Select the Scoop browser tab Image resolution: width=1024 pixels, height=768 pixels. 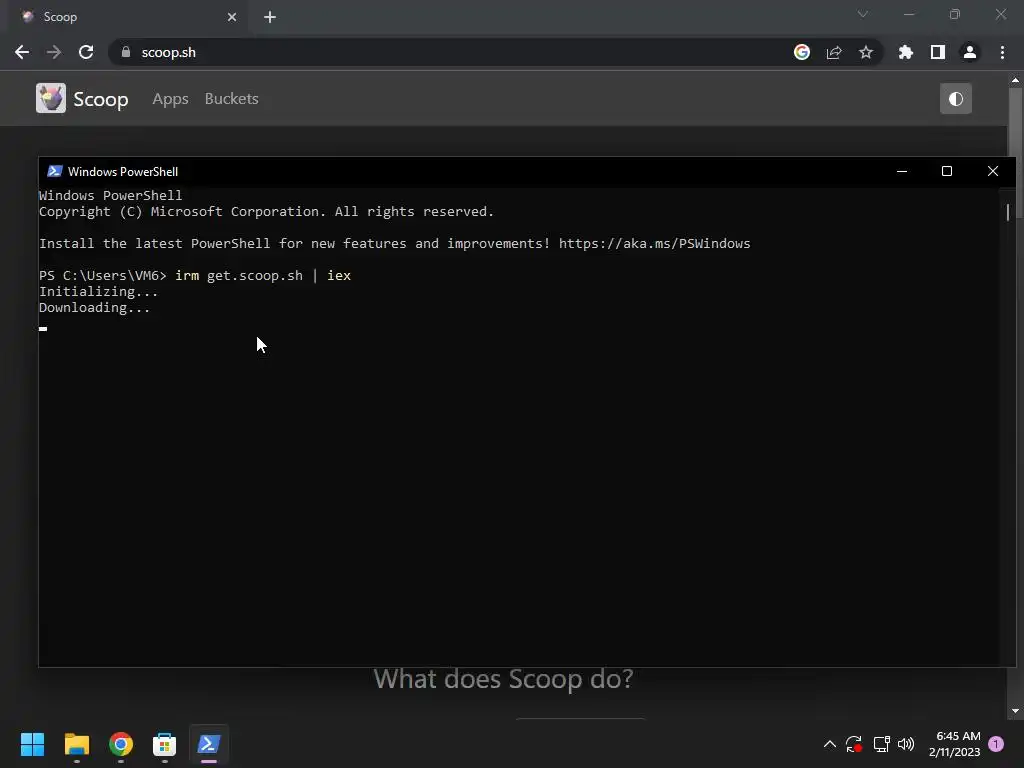tap(128, 17)
